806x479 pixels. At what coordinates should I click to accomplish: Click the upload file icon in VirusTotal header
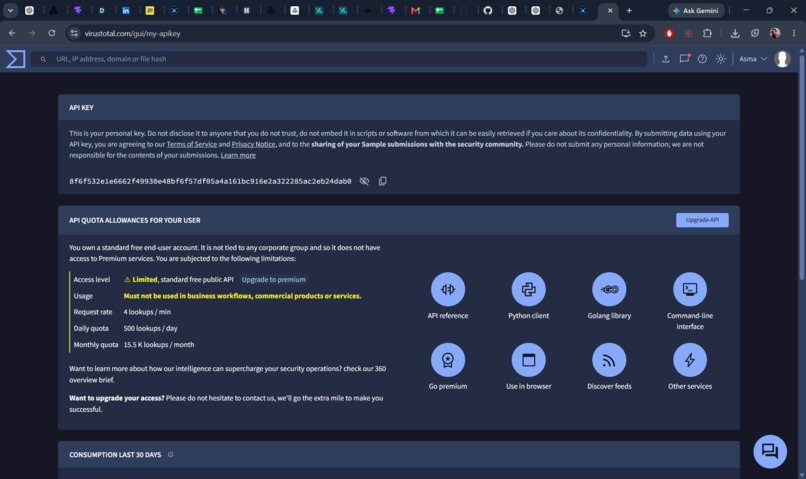[666, 59]
